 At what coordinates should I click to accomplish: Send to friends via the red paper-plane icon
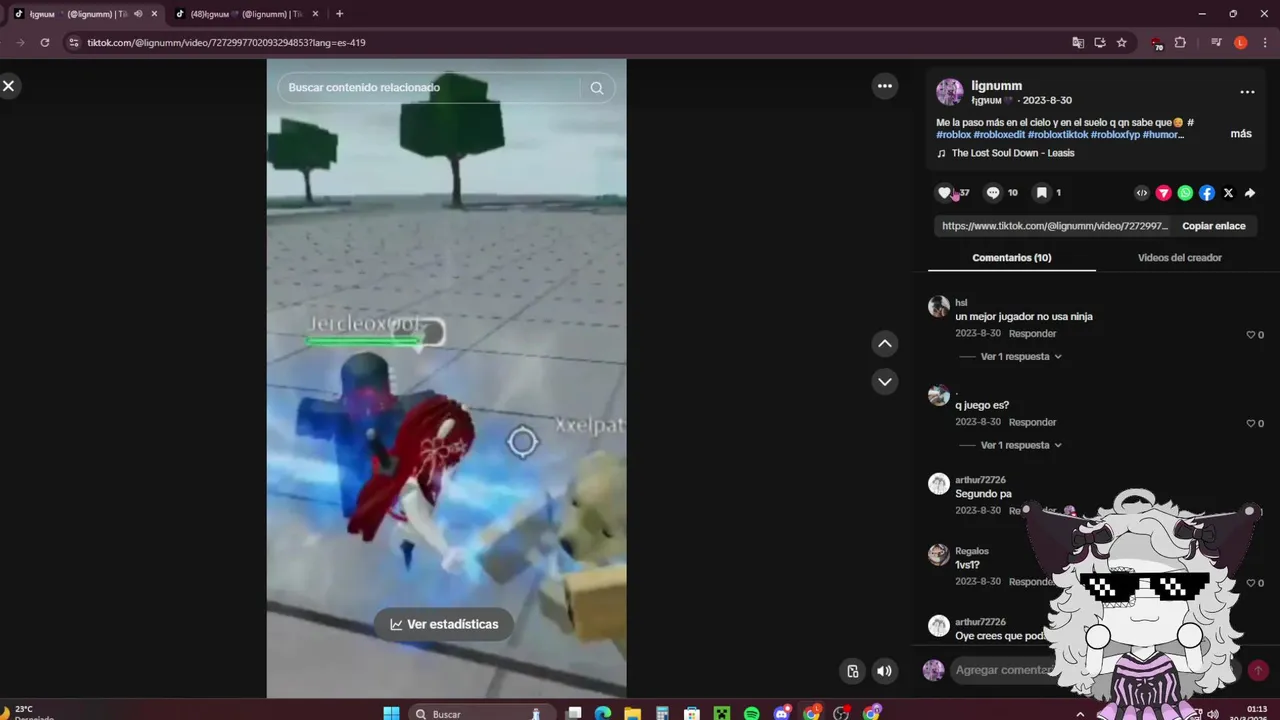pyautogui.click(x=1164, y=193)
